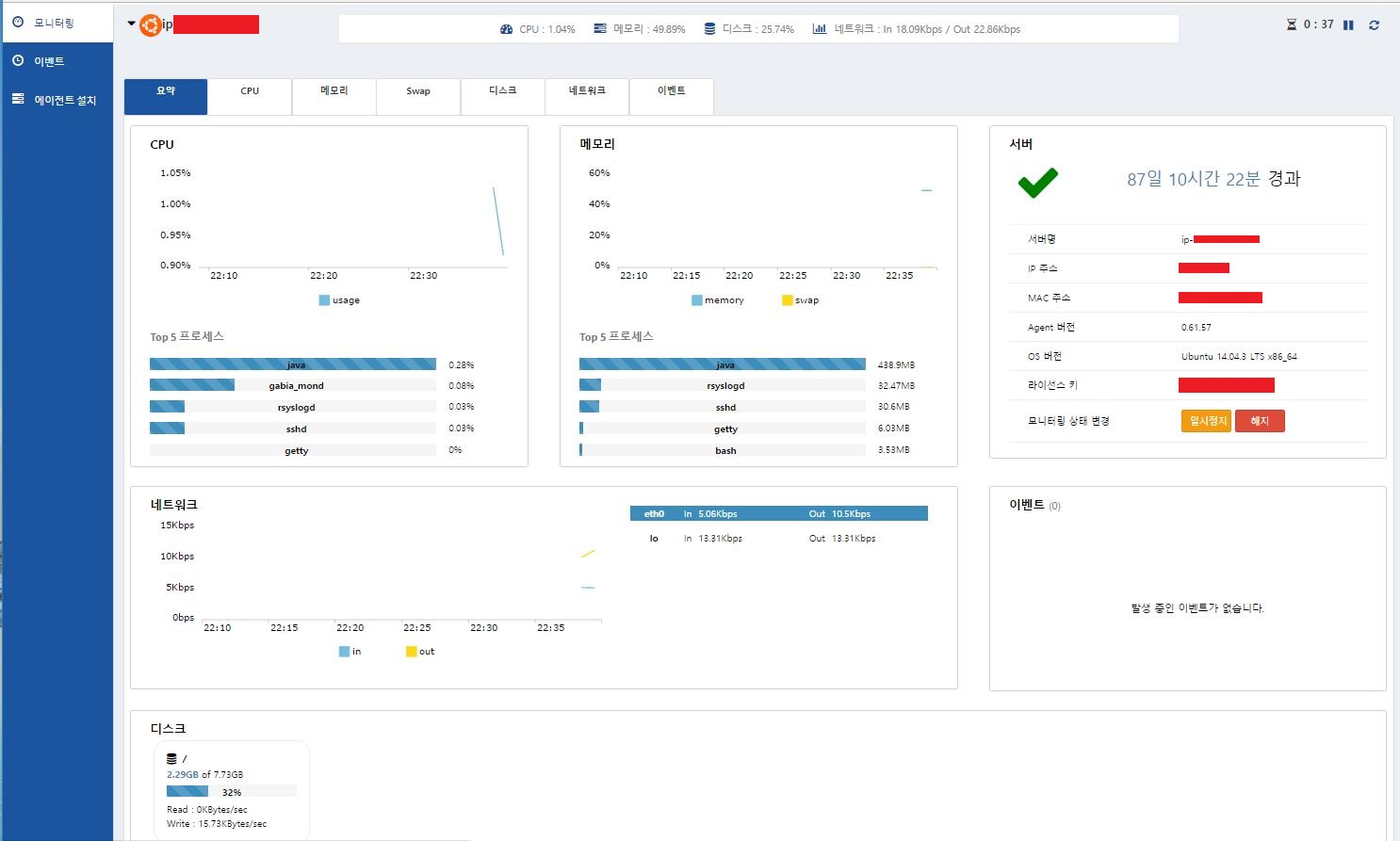1400x841 pixels.
Task: Click the refresh icon at top right
Action: click(1375, 25)
